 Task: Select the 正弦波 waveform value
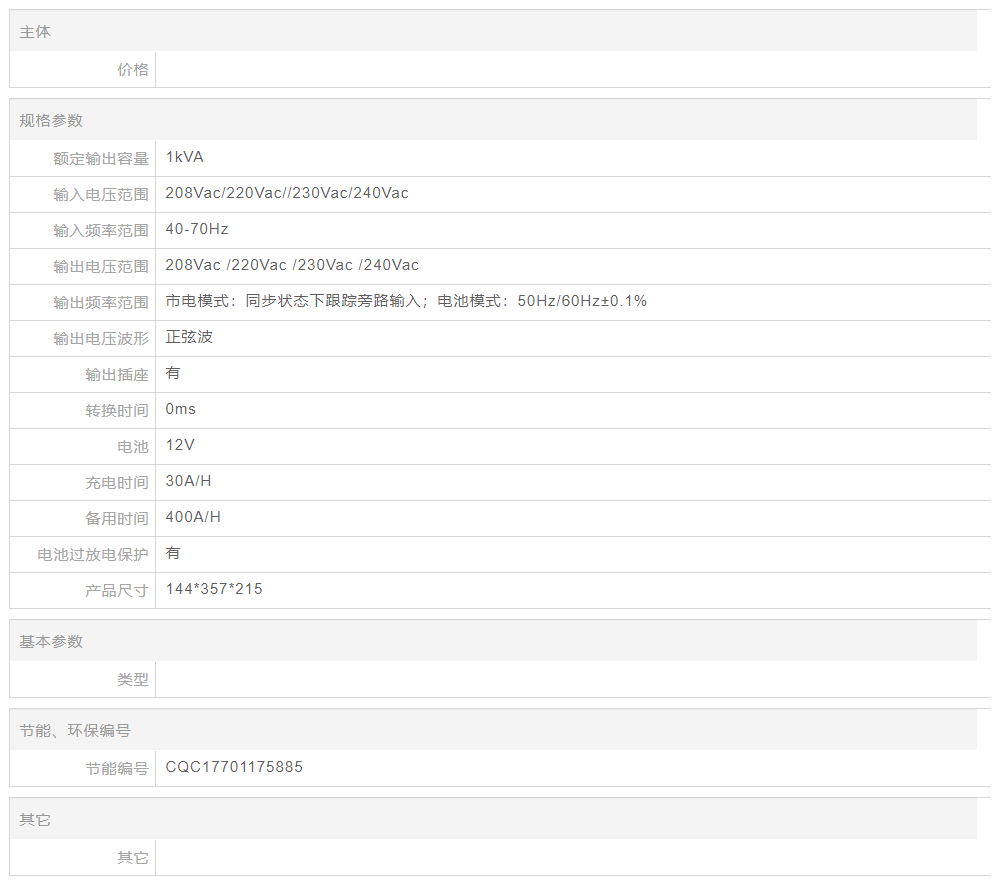click(x=189, y=337)
